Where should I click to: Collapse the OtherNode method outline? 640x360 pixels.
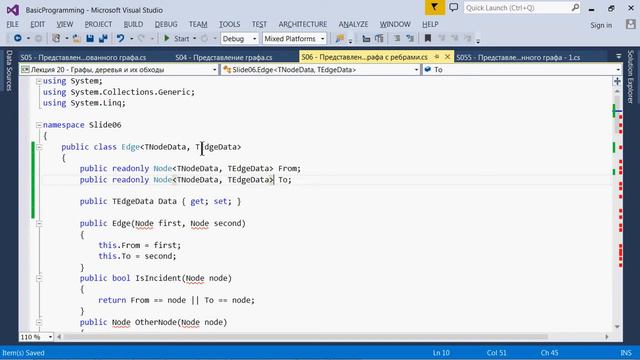coord(39,322)
